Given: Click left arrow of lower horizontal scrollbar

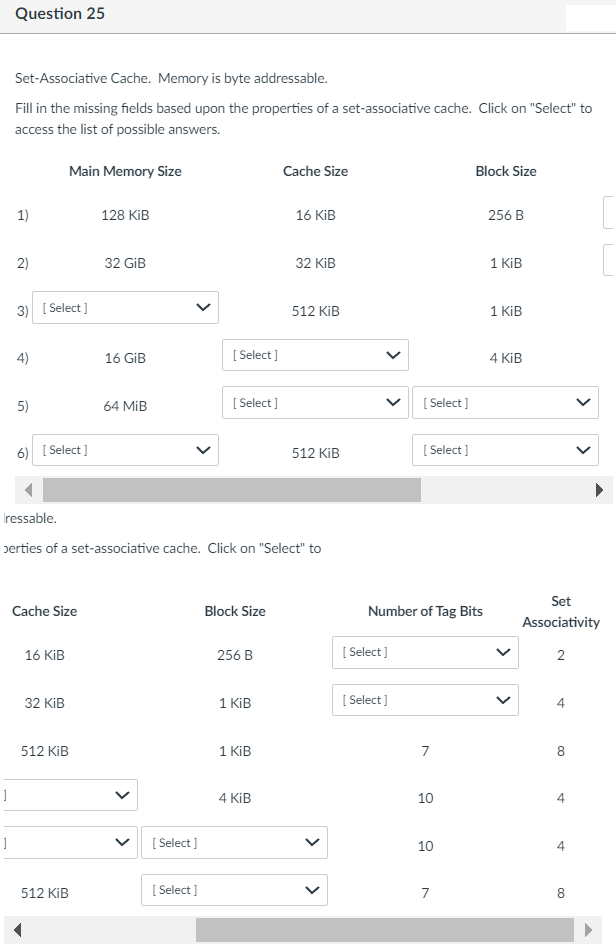Looking at the screenshot, I should (x=18, y=930).
